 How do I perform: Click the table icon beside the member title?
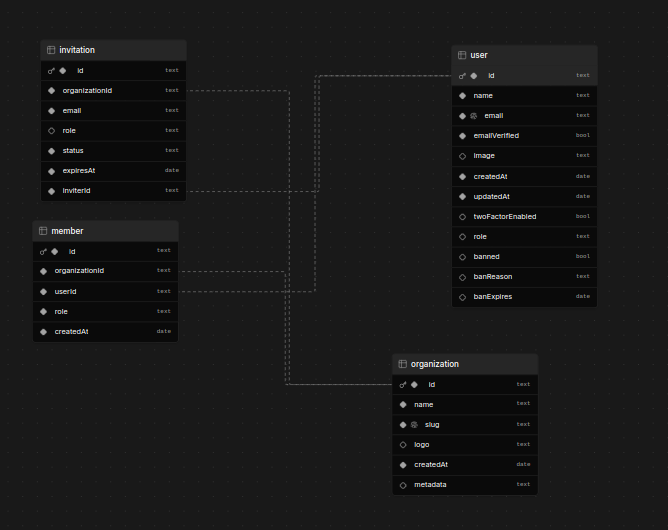43,231
